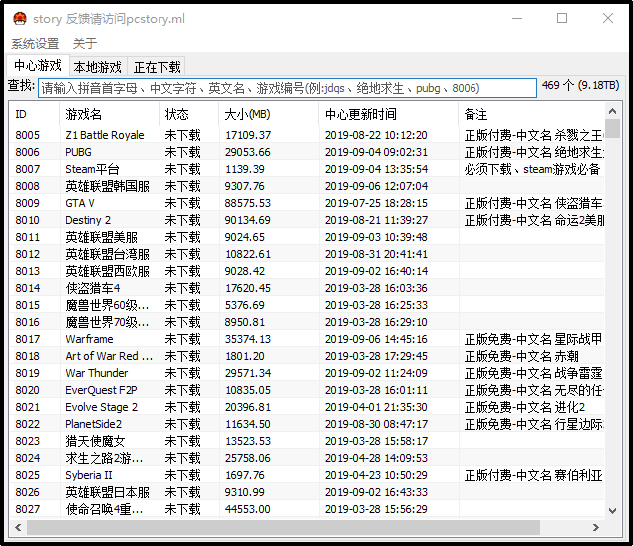Select the War Thunder row
Viewport: 633px width, 546px height.
click(307, 373)
